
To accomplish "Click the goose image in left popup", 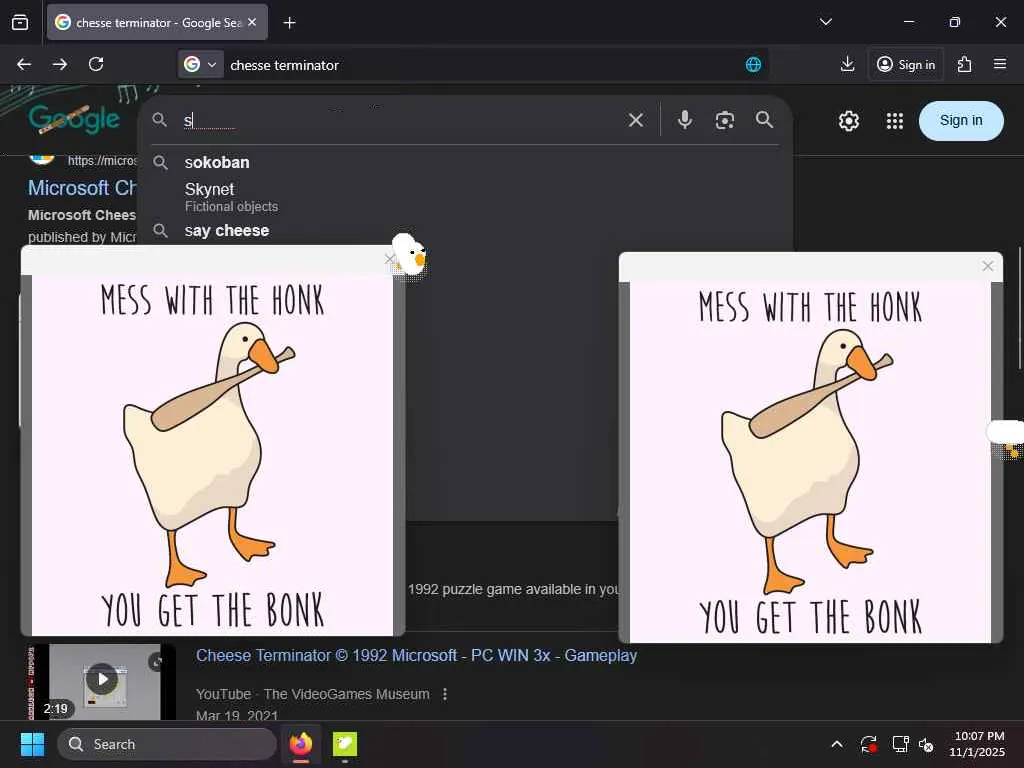I will [x=212, y=455].
